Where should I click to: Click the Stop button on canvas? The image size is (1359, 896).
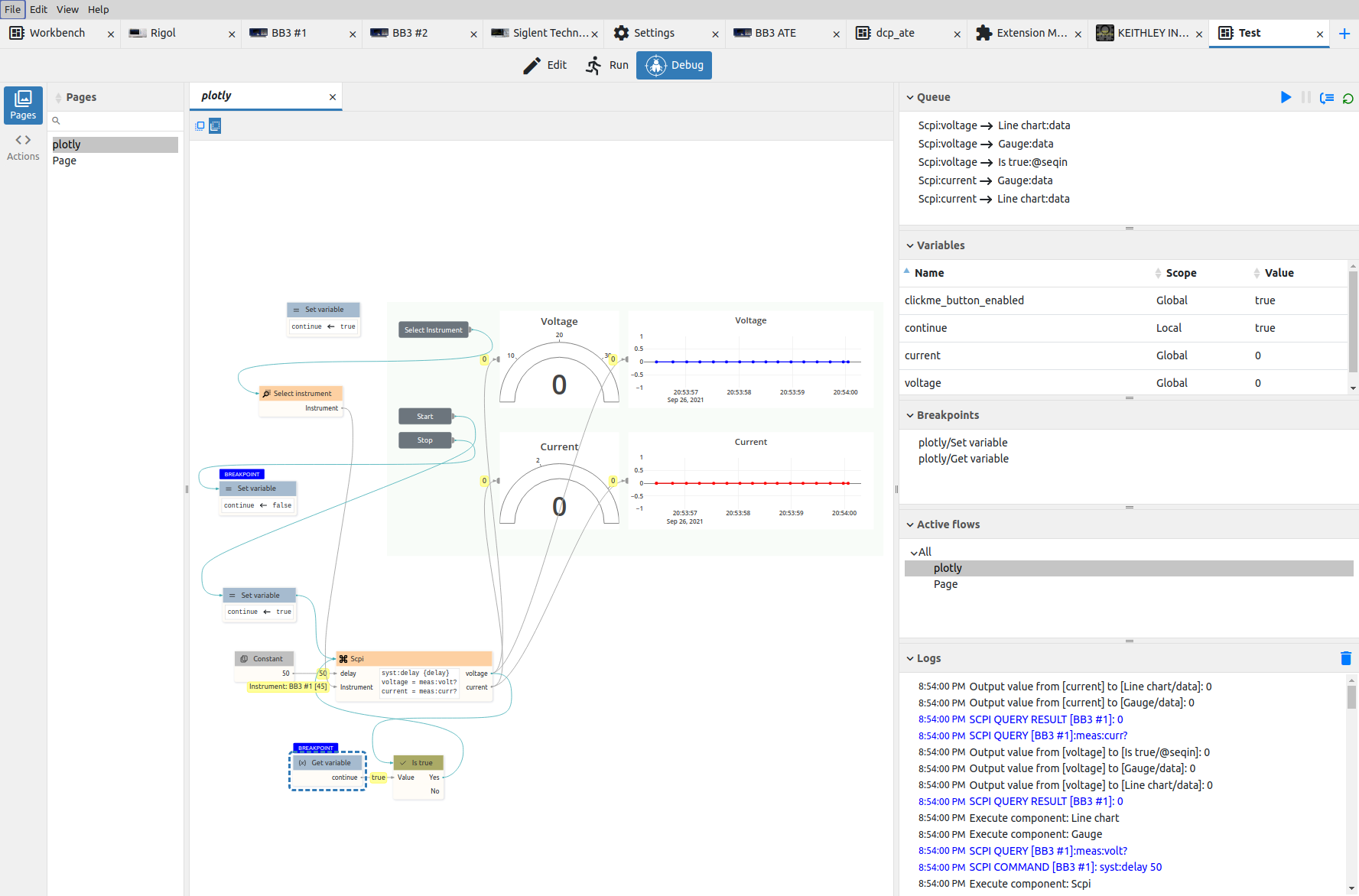pos(424,440)
